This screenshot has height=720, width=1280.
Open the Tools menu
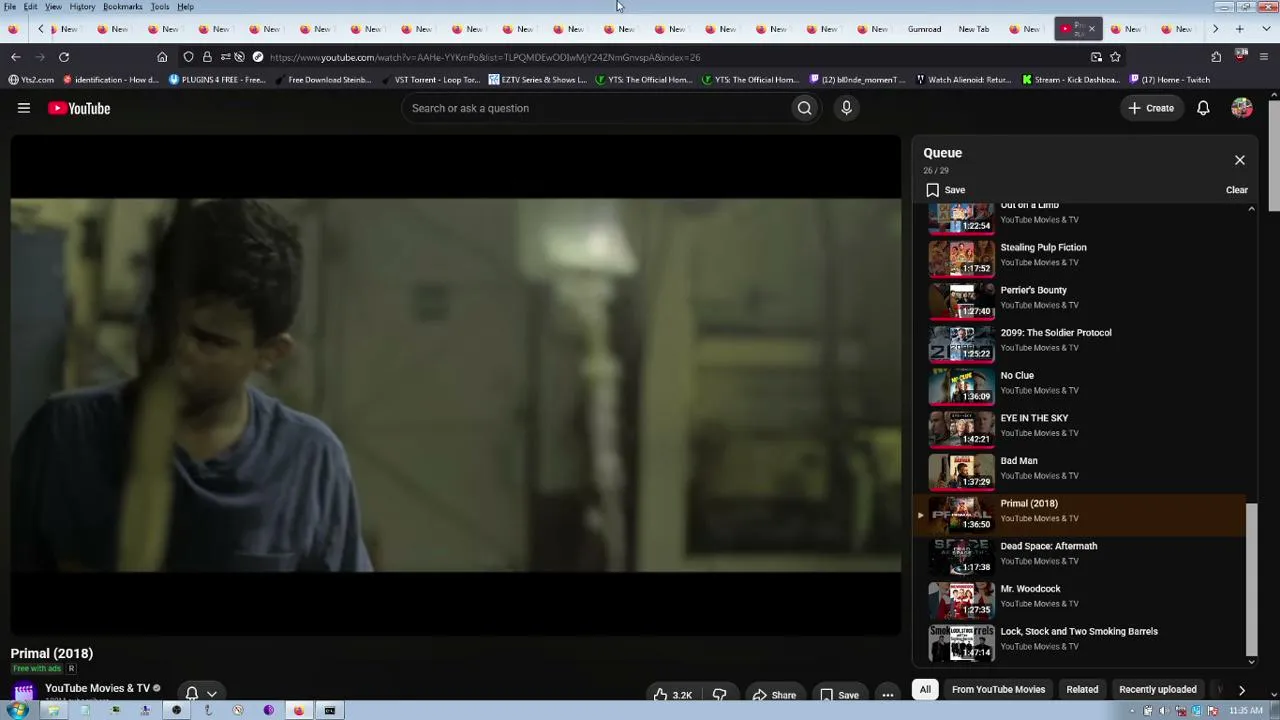click(x=160, y=7)
